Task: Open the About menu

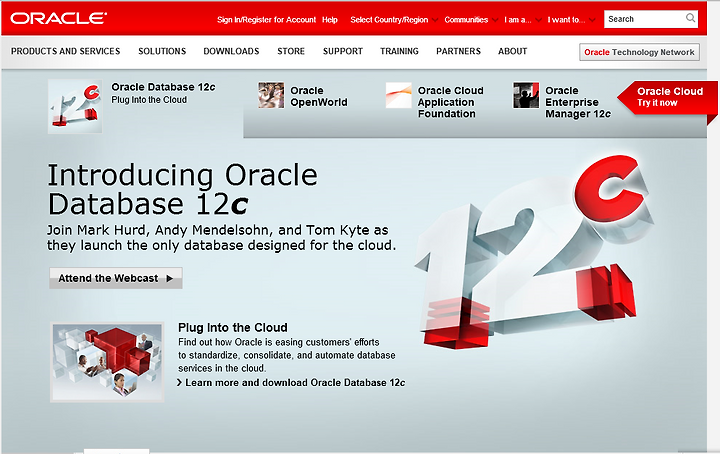Action: (x=513, y=51)
